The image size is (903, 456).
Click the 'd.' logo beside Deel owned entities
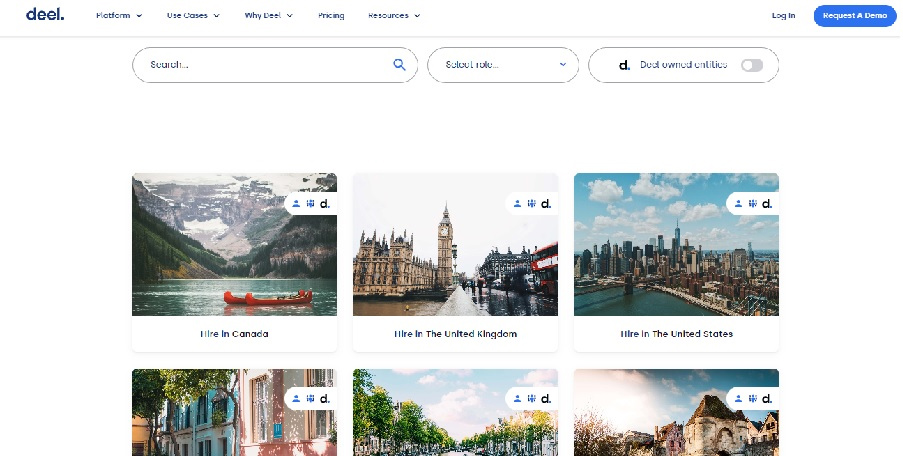click(624, 65)
